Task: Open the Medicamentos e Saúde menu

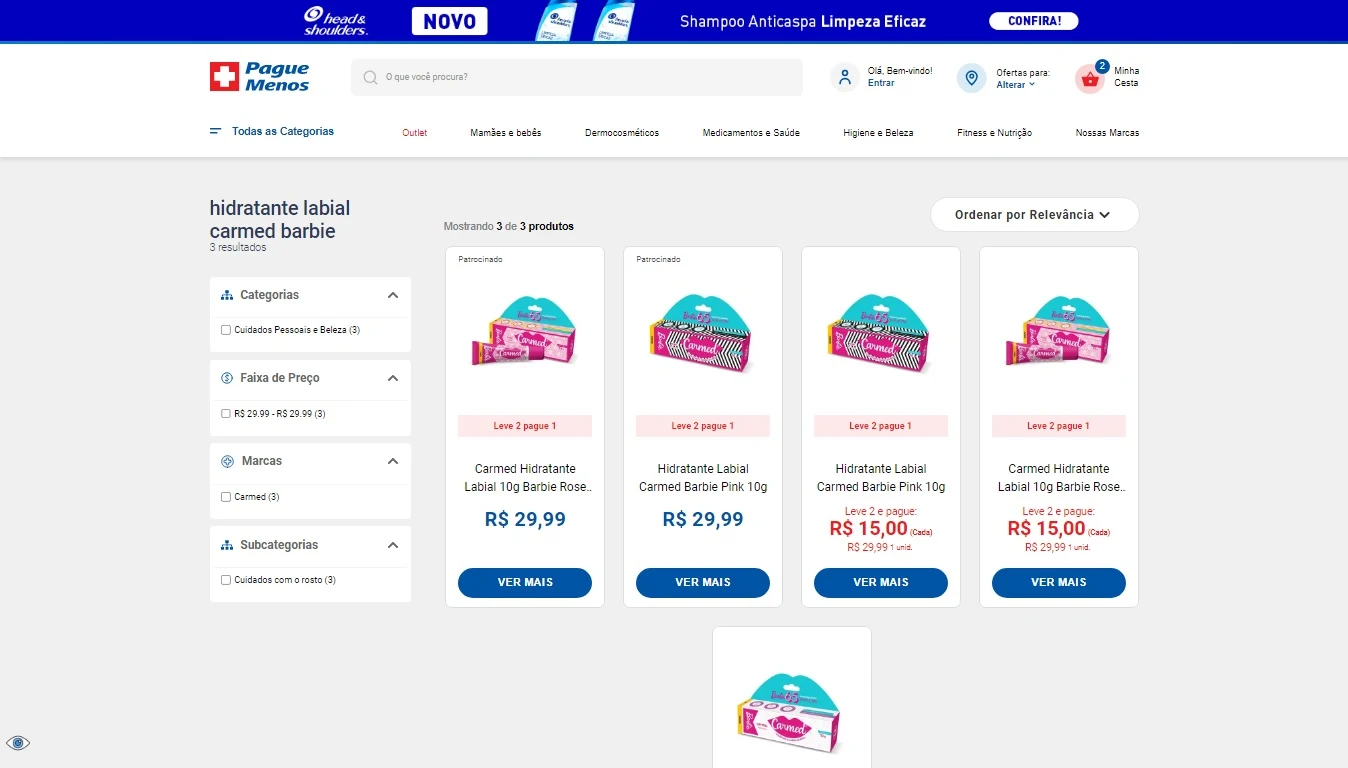Action: click(x=751, y=133)
